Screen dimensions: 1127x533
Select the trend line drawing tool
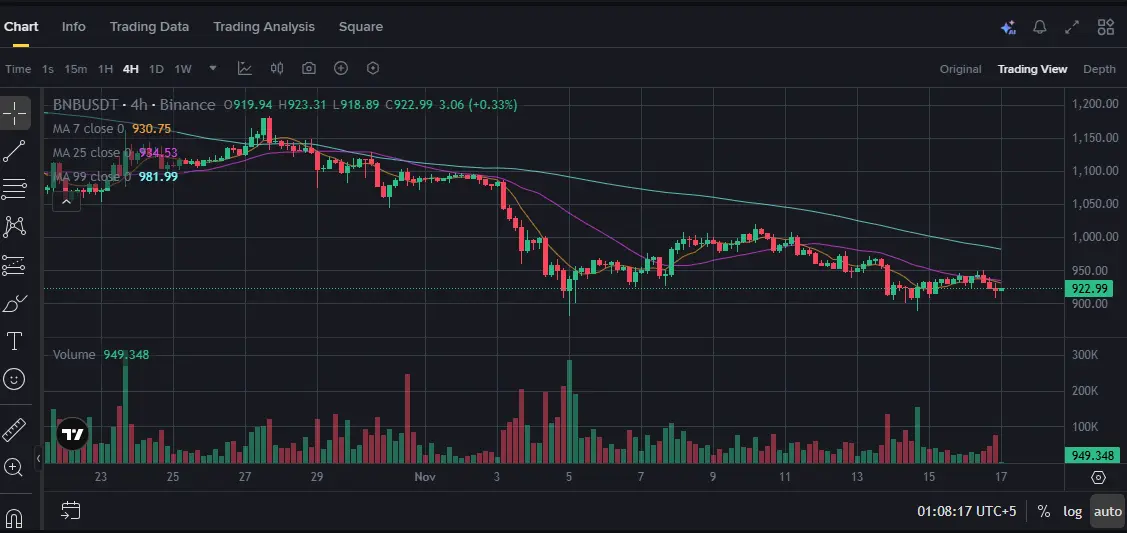pos(15,151)
